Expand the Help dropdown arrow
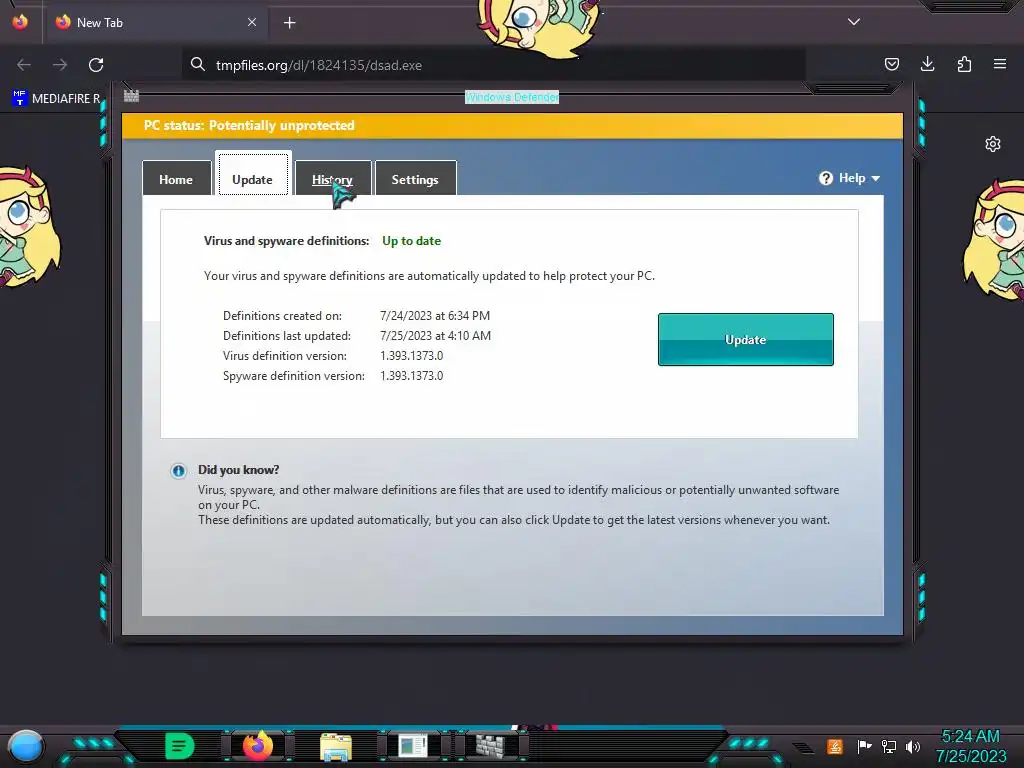Image resolution: width=1024 pixels, height=768 pixels. coord(876,178)
